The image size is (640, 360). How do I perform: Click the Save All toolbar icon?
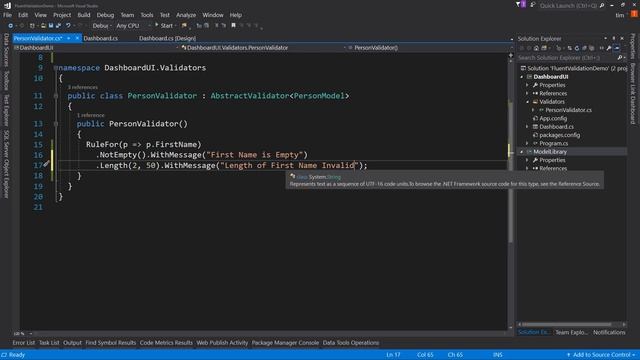tap(58, 26)
